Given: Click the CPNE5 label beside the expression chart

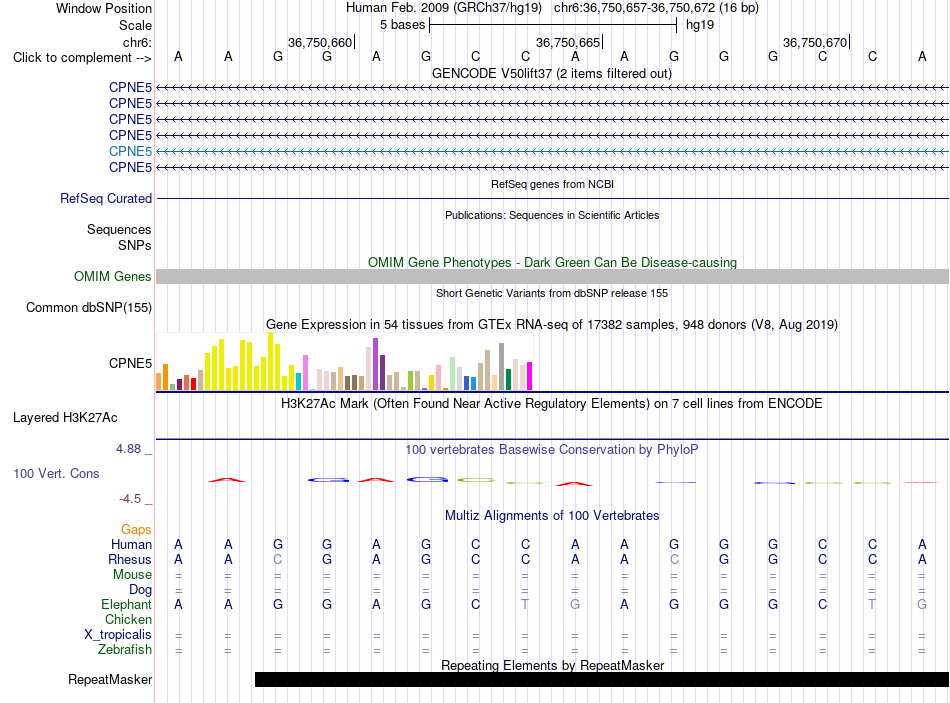Looking at the screenshot, I should 130,363.
